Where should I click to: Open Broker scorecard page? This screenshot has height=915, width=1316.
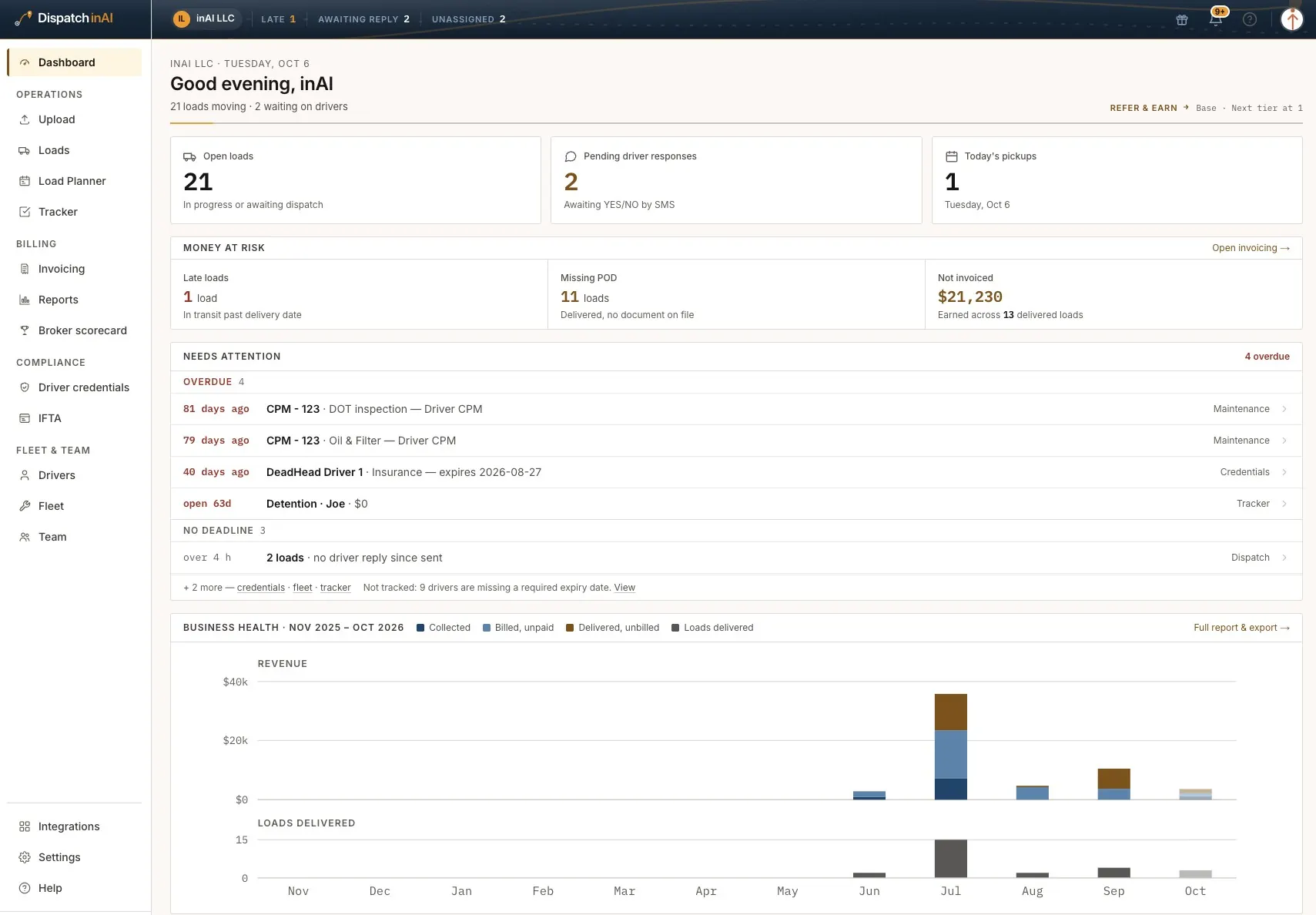pyautogui.click(x=74, y=330)
